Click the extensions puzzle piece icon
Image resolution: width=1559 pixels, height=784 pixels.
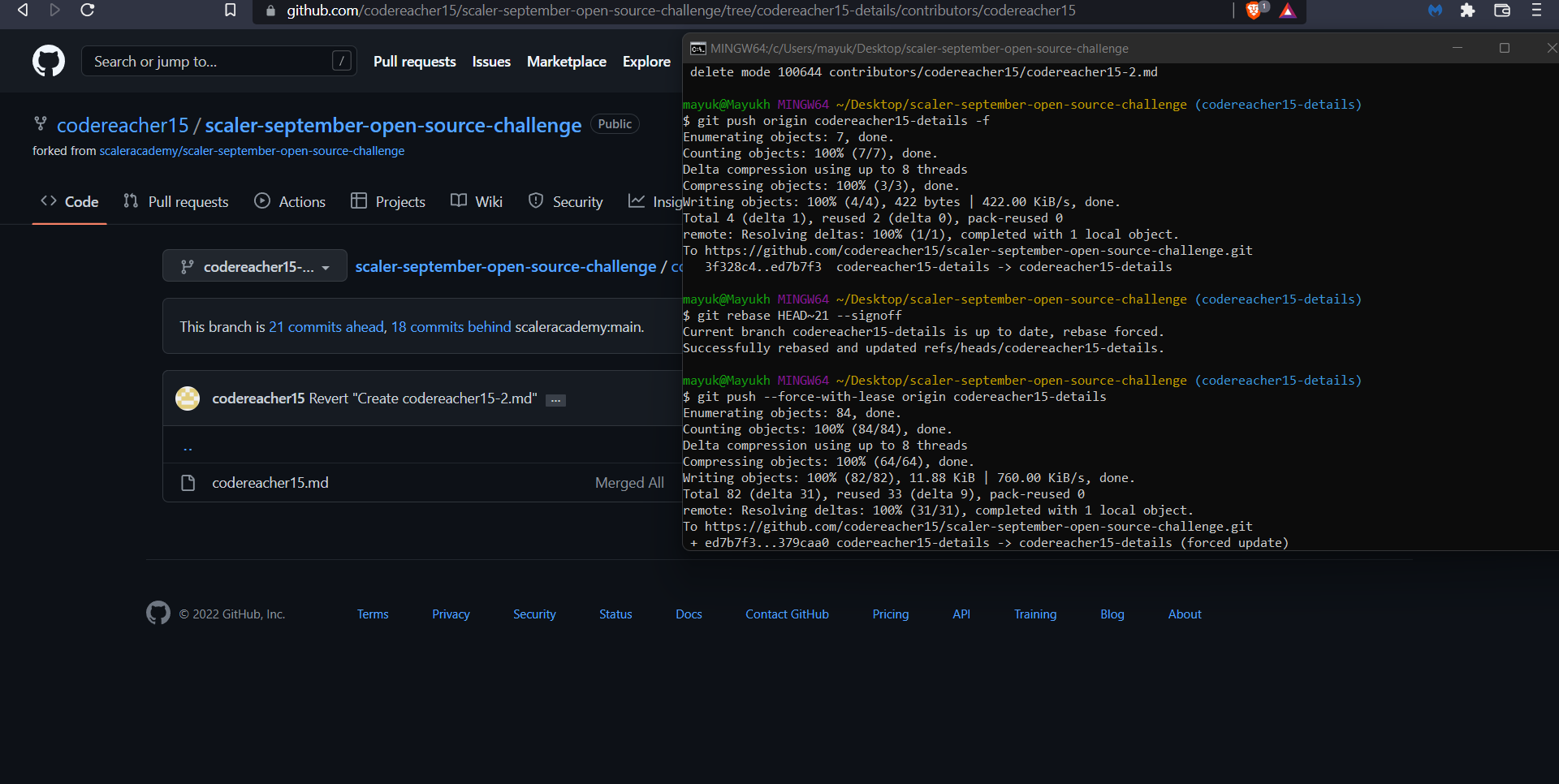click(1468, 11)
